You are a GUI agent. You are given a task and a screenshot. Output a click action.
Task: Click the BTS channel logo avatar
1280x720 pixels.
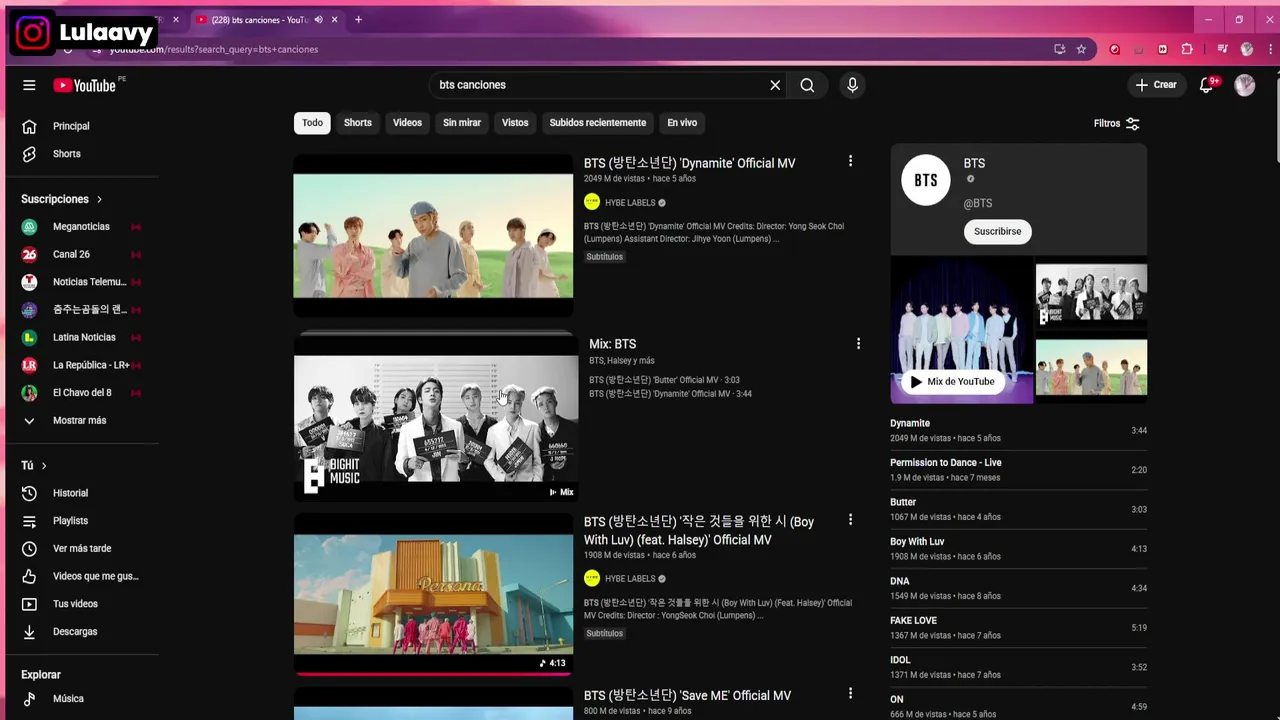point(926,180)
